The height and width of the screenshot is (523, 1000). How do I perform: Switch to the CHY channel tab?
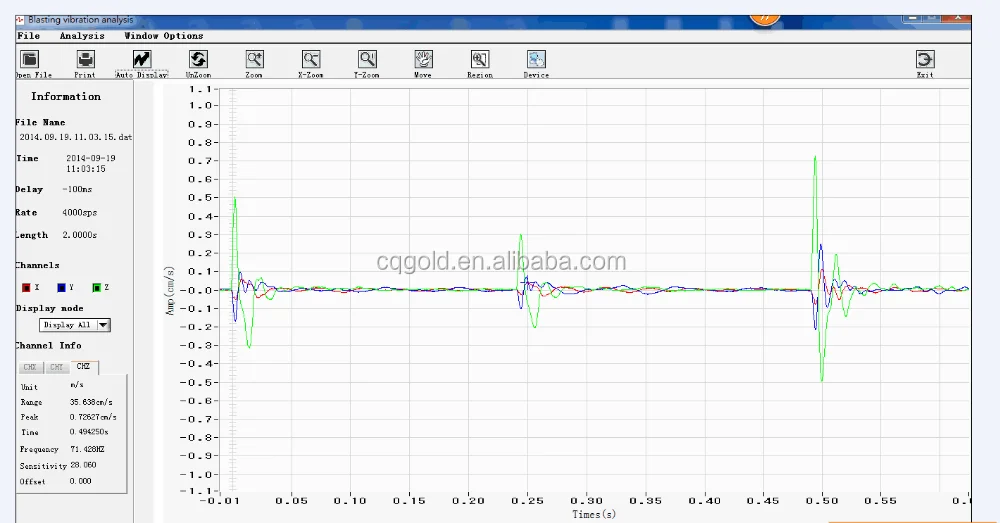pos(57,367)
